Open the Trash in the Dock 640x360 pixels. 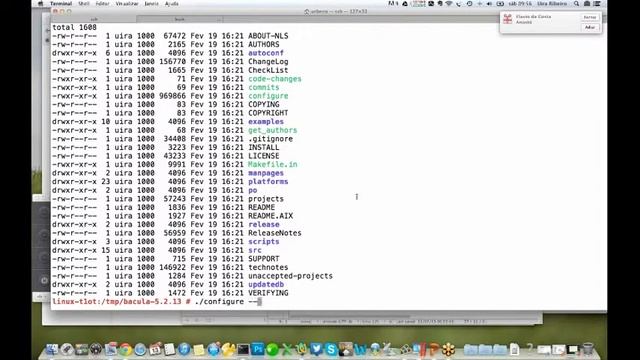tap(588, 349)
